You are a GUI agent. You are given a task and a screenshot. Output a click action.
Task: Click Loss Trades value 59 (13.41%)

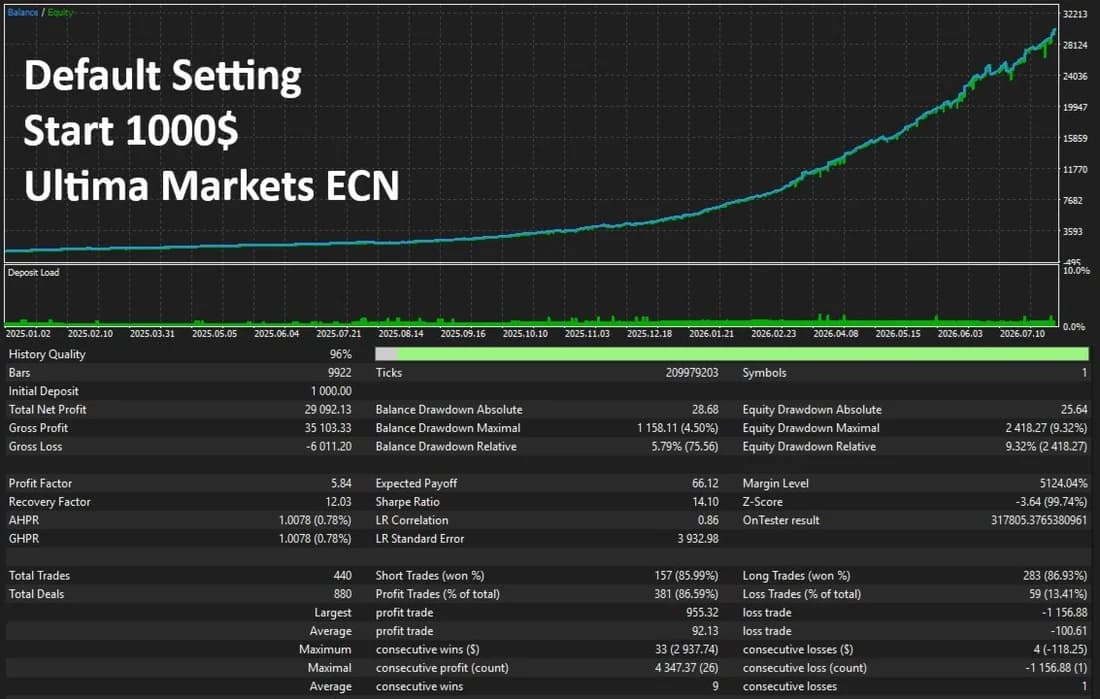point(1058,594)
